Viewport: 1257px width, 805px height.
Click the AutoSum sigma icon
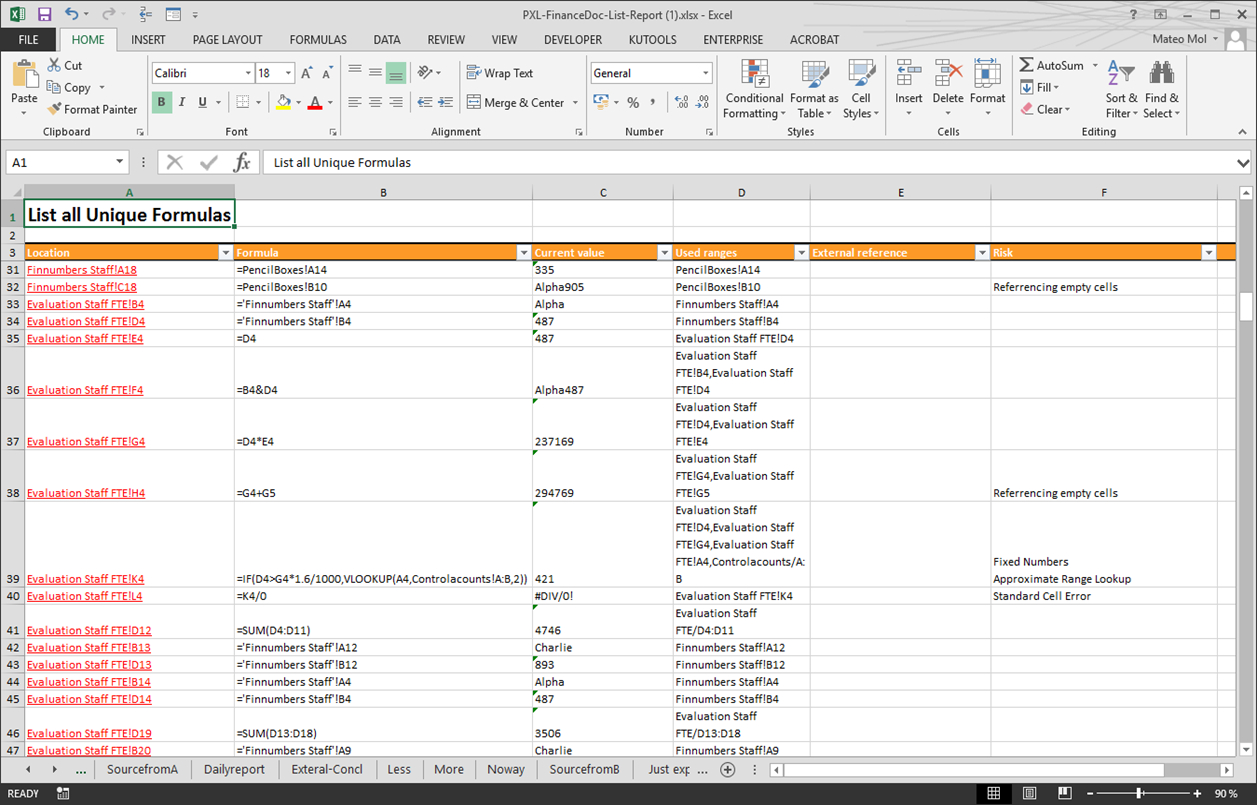click(x=1027, y=65)
